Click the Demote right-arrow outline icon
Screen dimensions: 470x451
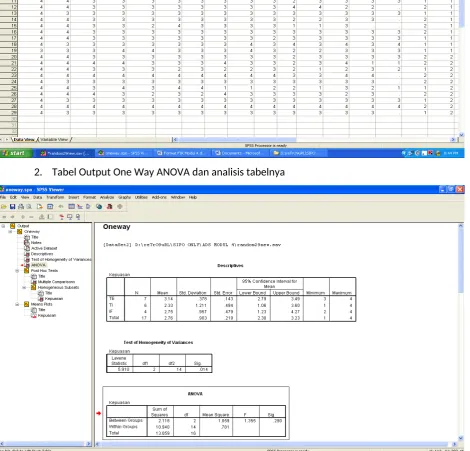coord(12,217)
